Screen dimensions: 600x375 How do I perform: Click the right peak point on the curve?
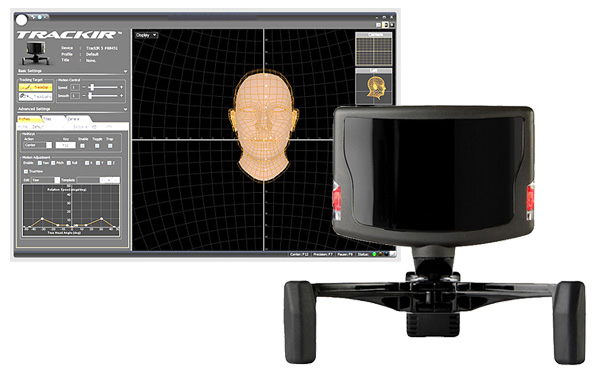[x=101, y=218]
